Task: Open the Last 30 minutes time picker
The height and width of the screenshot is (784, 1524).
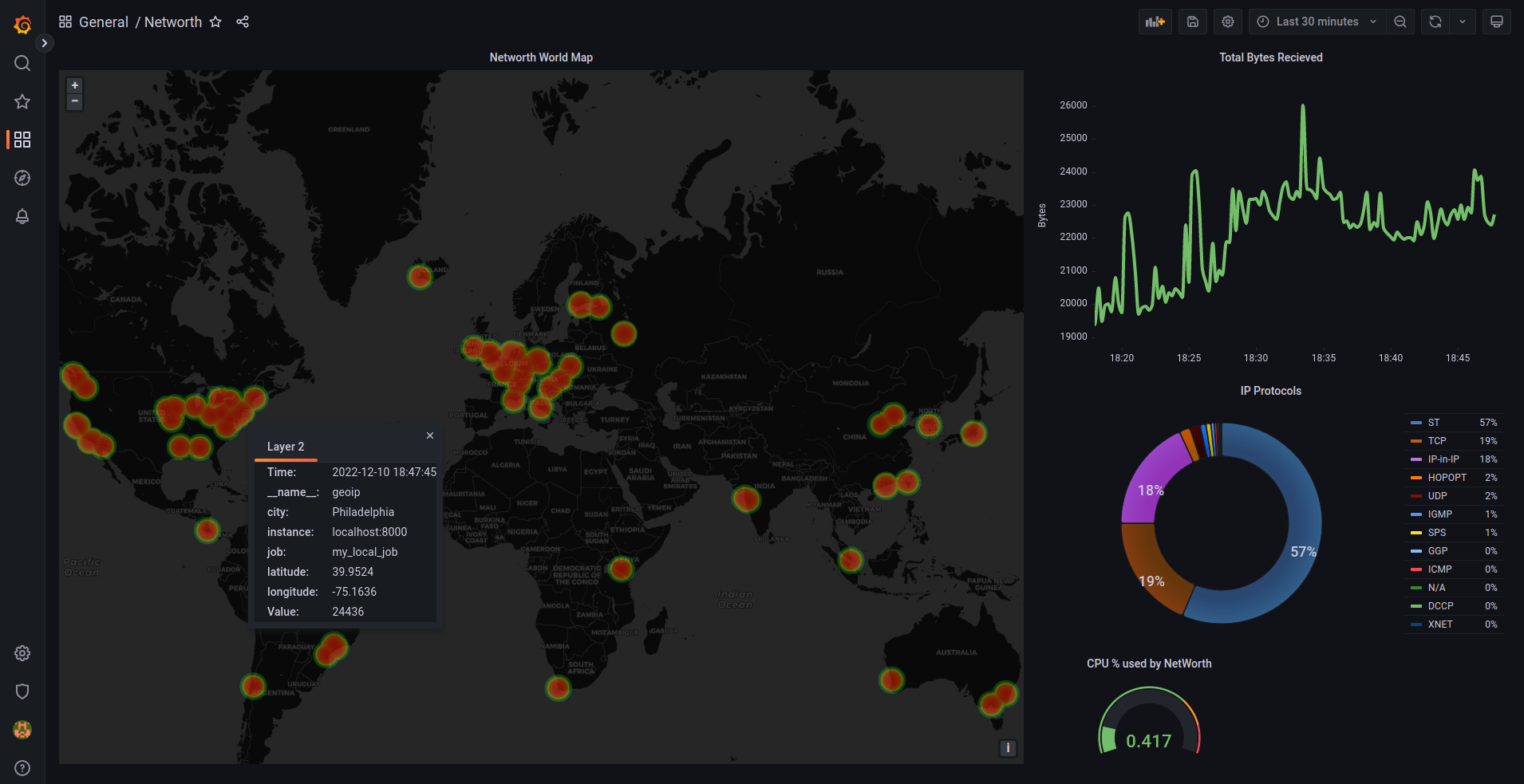Action: 1317,22
